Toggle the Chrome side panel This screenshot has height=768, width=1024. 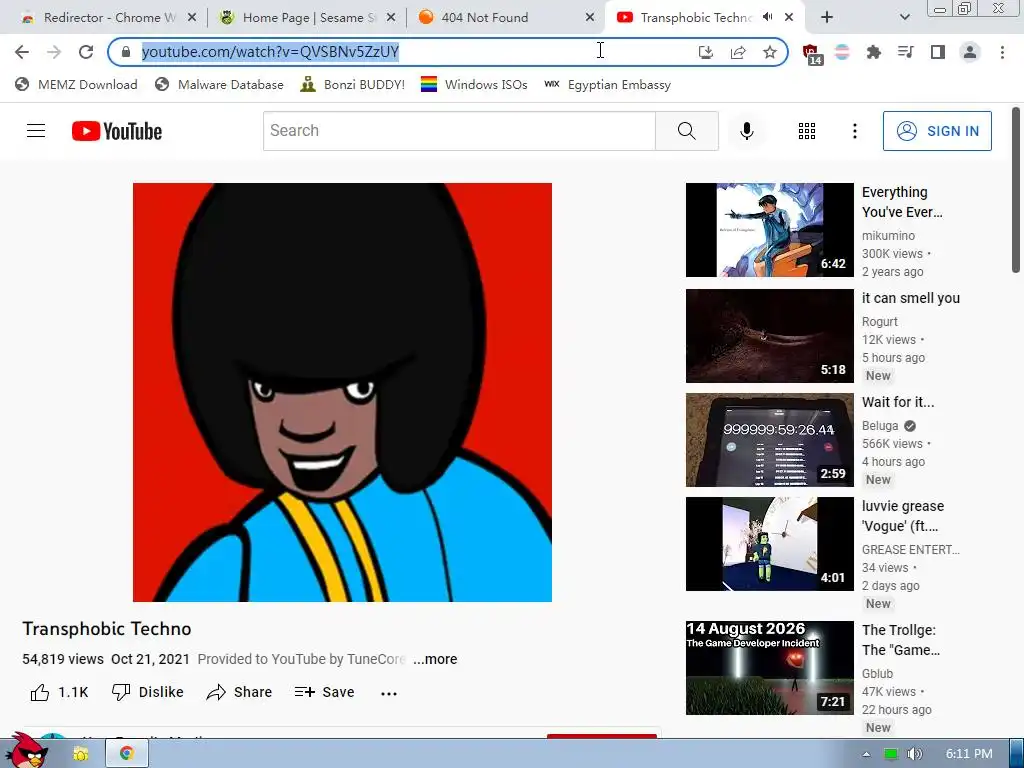pos(938,52)
